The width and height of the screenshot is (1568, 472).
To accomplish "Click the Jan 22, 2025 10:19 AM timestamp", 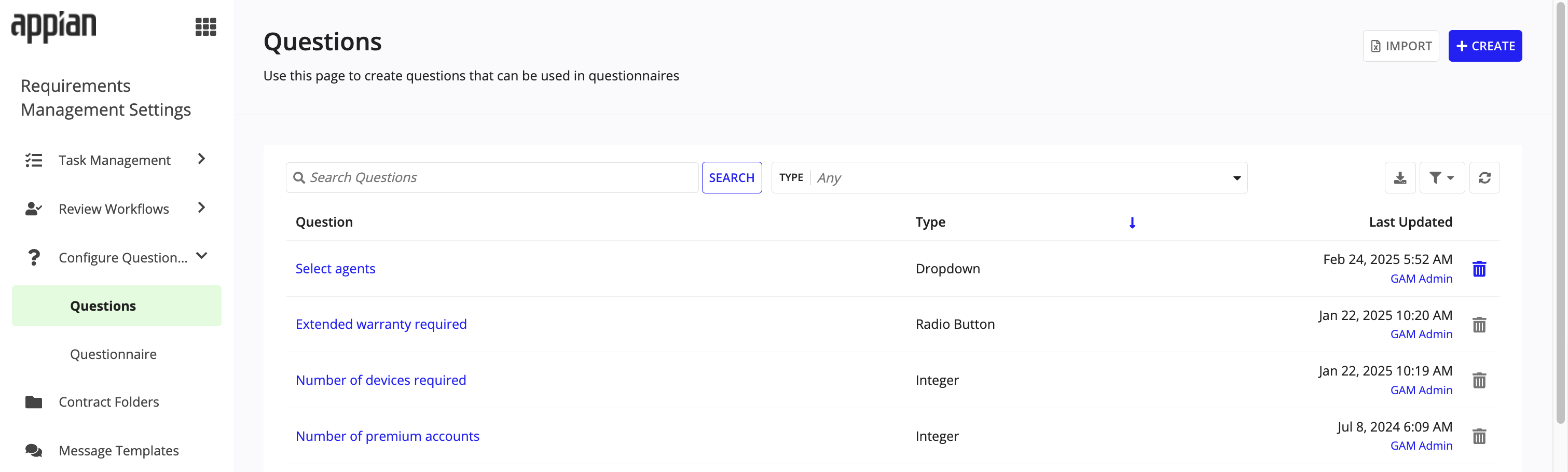I will click(1385, 370).
